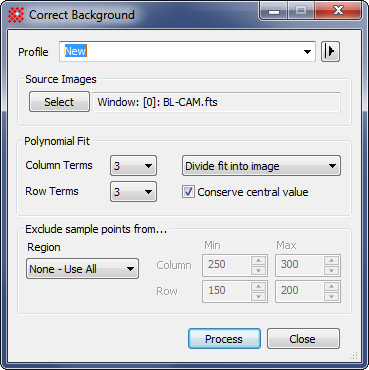Click the red Mira application icon
This screenshot has height=370, width=369.
click(16, 15)
